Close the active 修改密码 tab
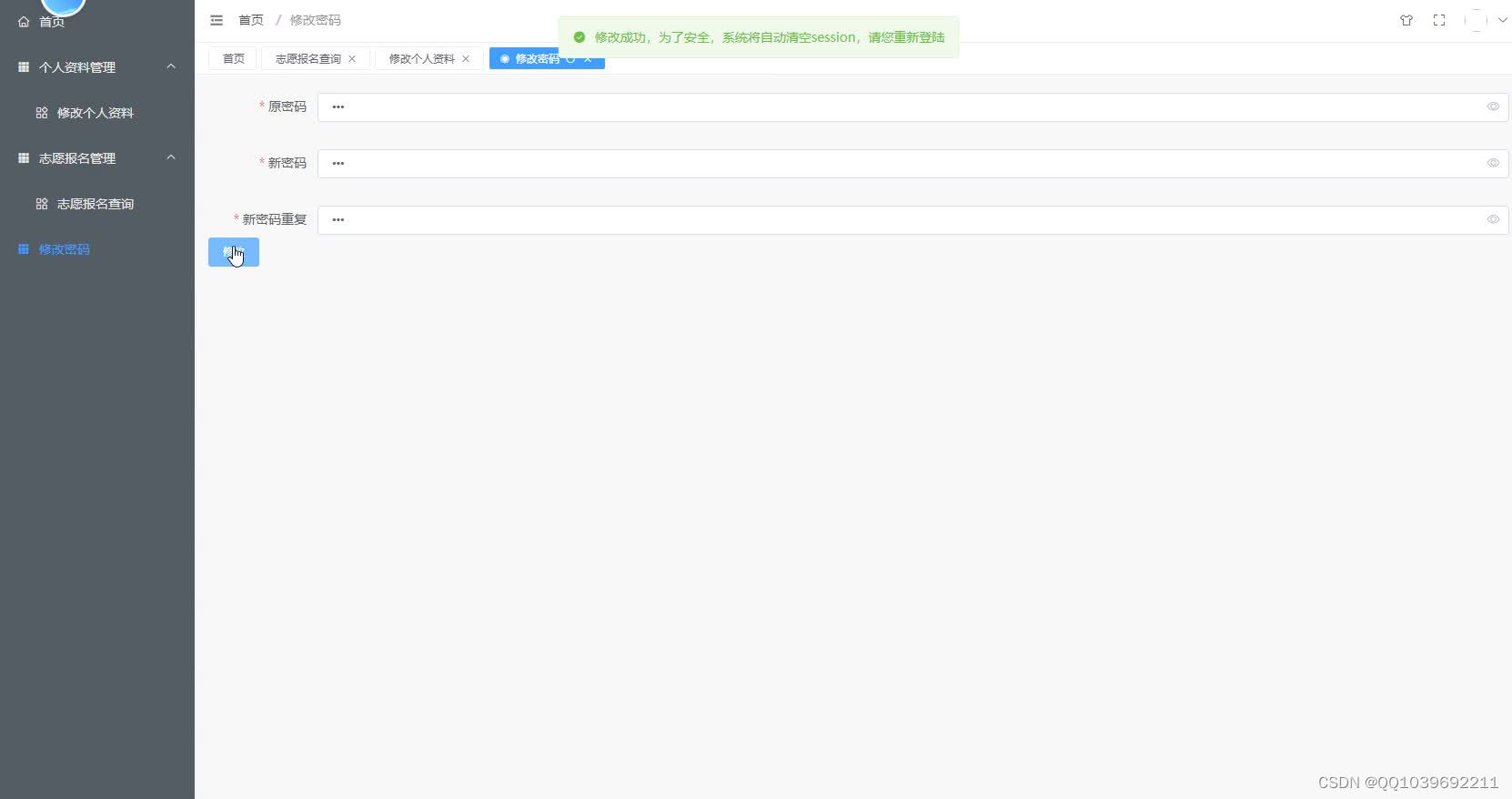Image resolution: width=1512 pixels, height=799 pixels. pos(589,58)
